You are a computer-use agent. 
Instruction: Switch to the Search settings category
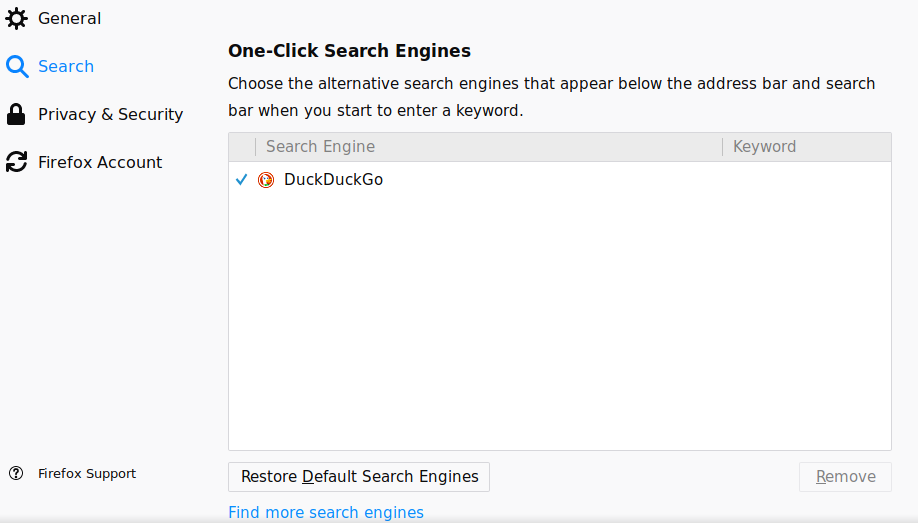[66, 67]
